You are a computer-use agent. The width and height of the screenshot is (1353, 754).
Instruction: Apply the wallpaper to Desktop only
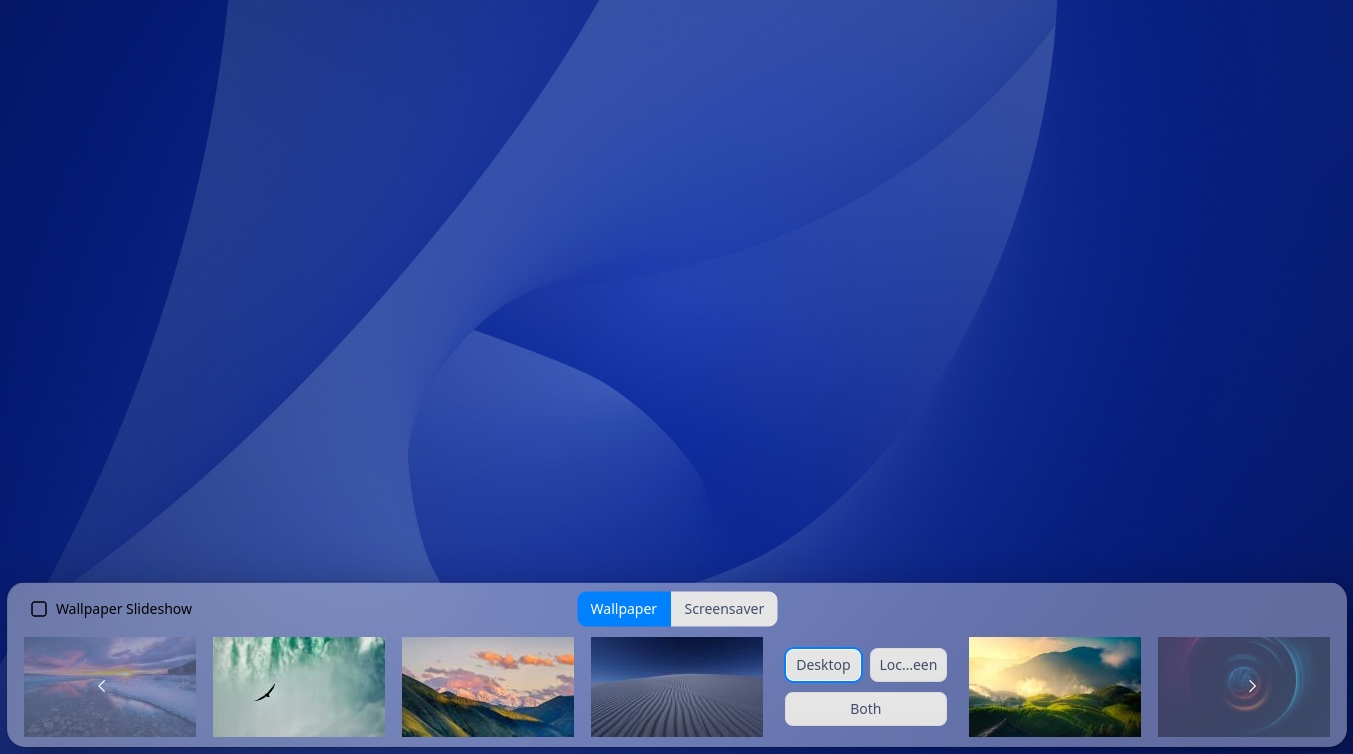coord(823,664)
